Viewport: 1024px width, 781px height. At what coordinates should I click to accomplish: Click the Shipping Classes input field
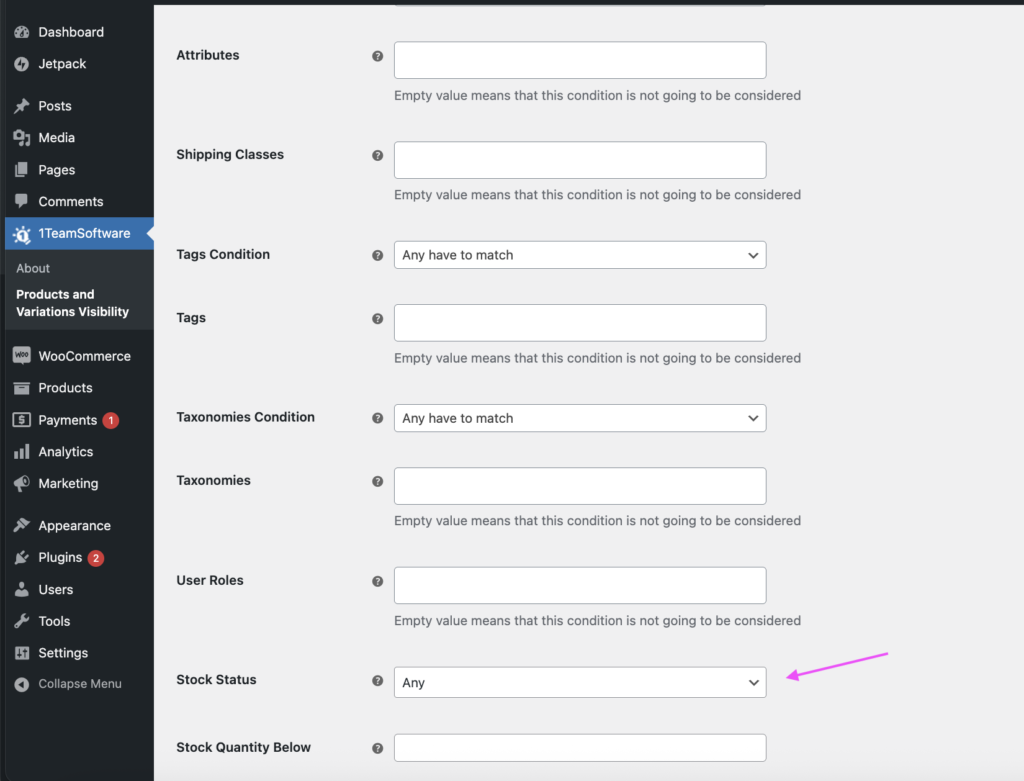[580, 160]
